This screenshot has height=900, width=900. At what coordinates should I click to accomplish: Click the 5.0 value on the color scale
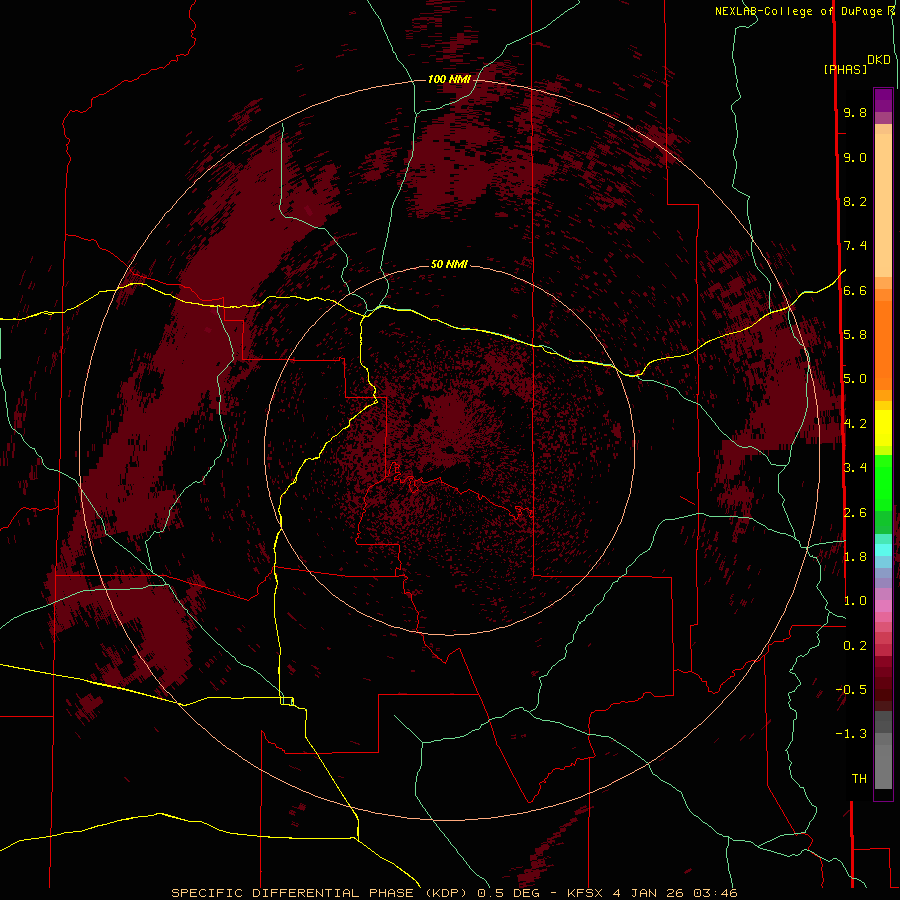(x=855, y=379)
